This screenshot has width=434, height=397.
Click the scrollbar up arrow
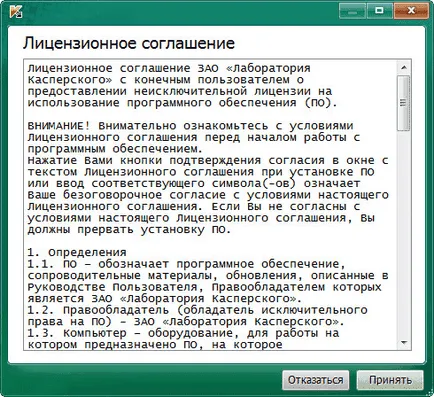[404, 68]
